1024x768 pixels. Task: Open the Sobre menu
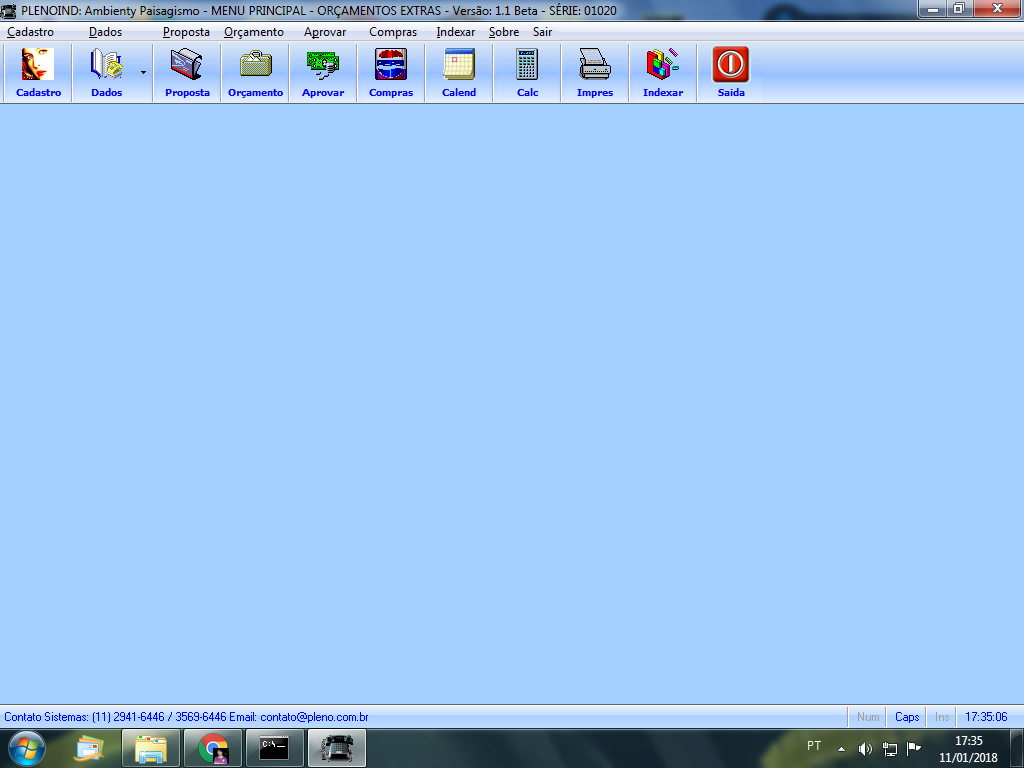point(504,32)
